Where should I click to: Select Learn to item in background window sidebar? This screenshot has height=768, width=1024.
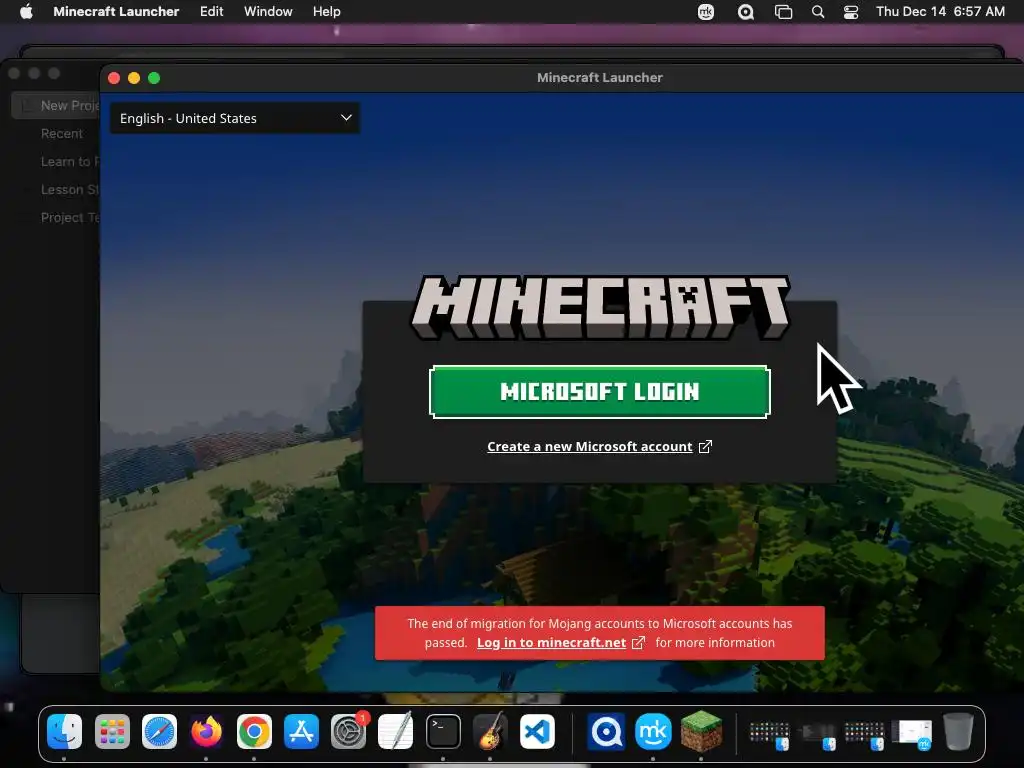(70, 161)
